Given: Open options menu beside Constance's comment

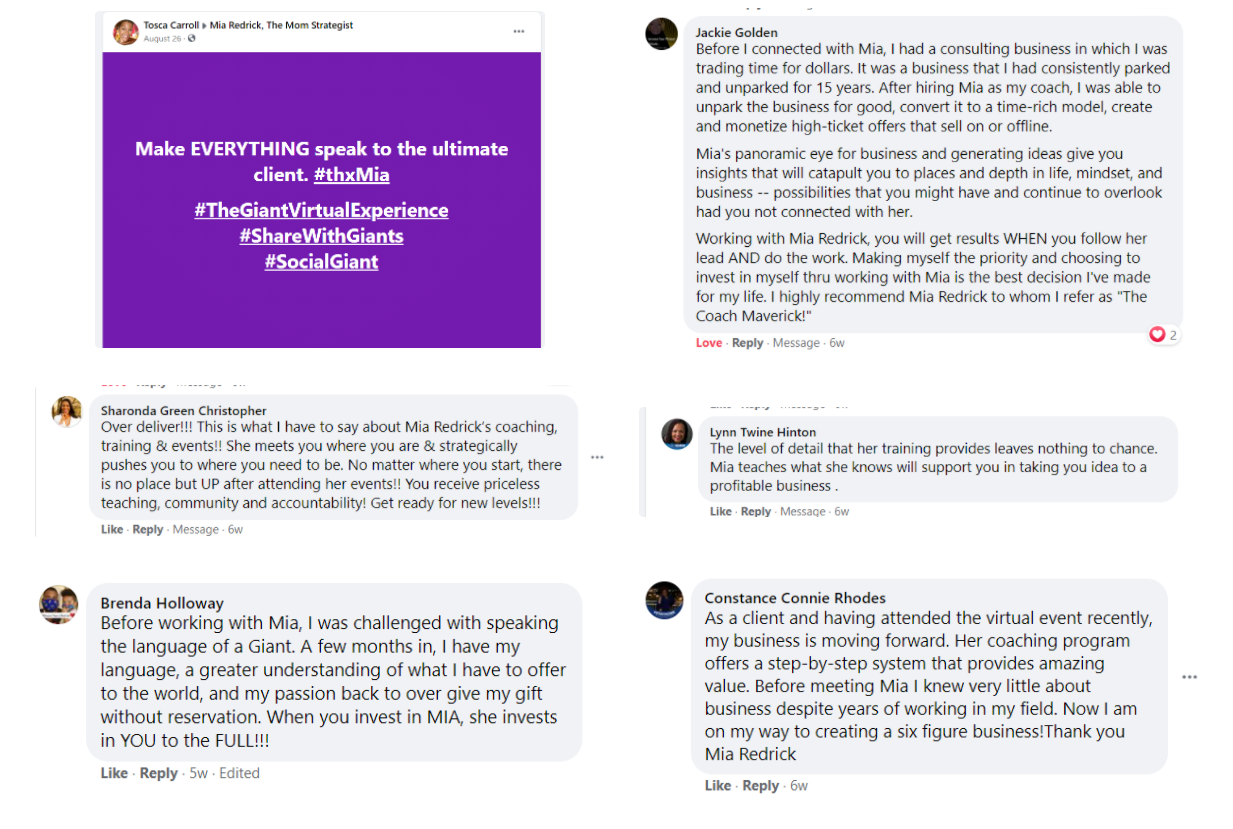Looking at the screenshot, I should coord(1189,677).
